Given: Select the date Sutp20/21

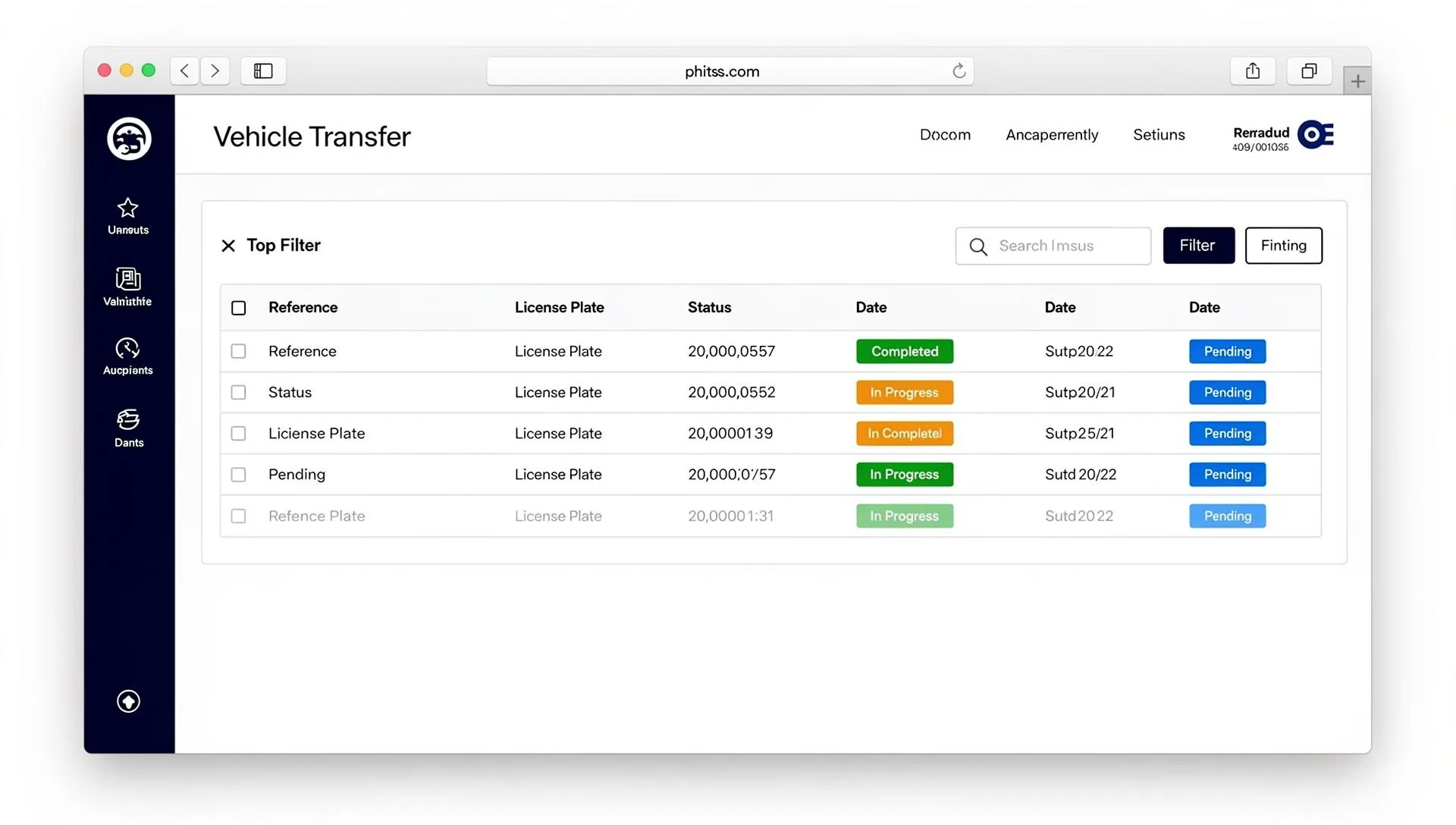Looking at the screenshot, I should (x=1080, y=392).
